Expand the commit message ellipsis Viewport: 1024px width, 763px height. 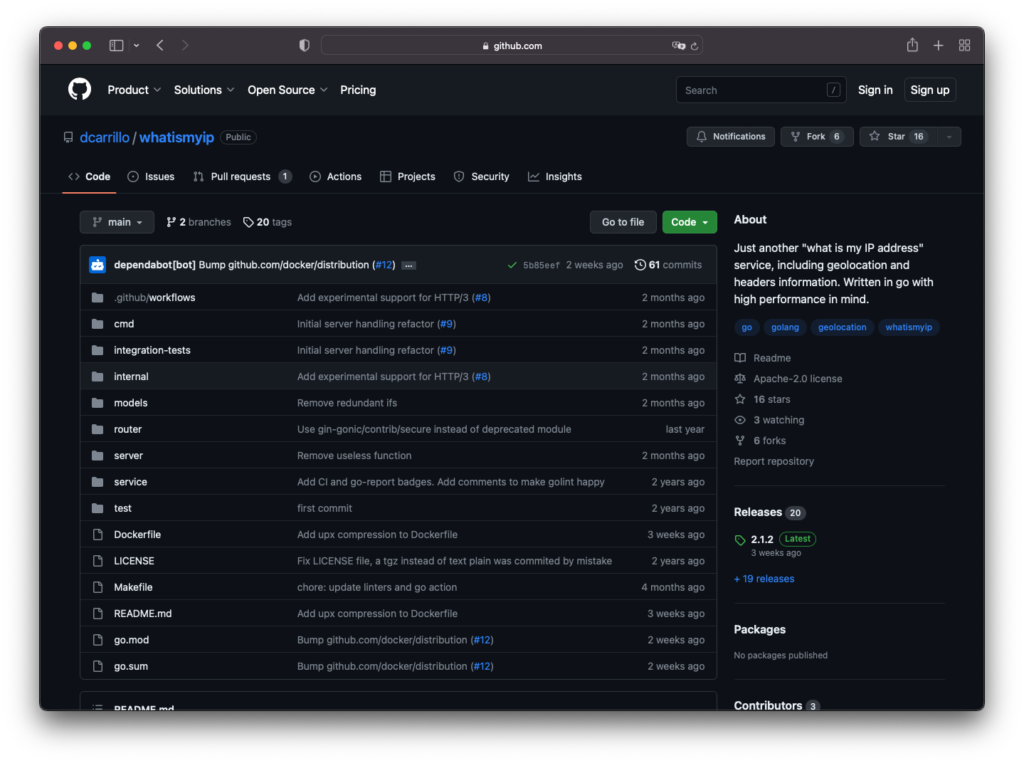pyautogui.click(x=409, y=265)
